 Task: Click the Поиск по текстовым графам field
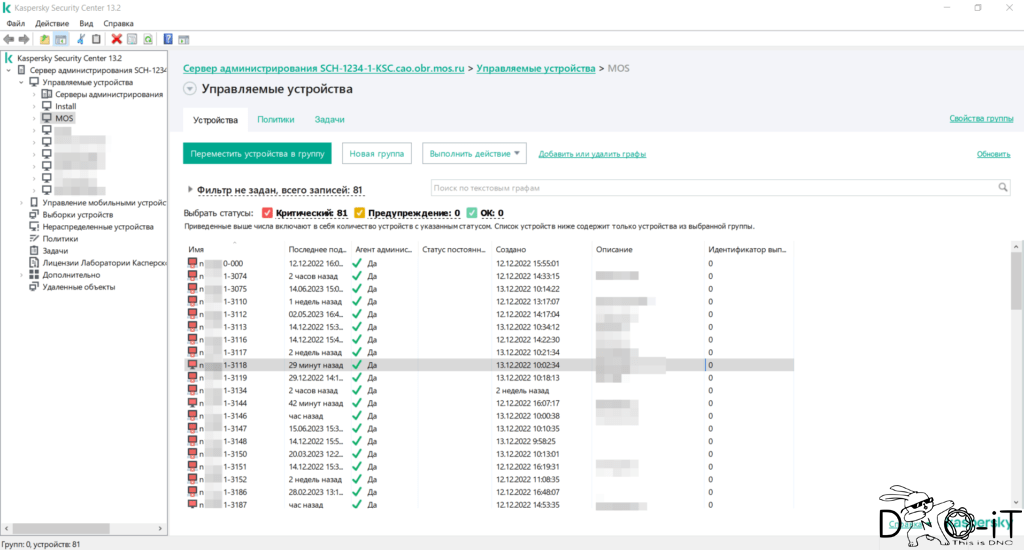713,187
